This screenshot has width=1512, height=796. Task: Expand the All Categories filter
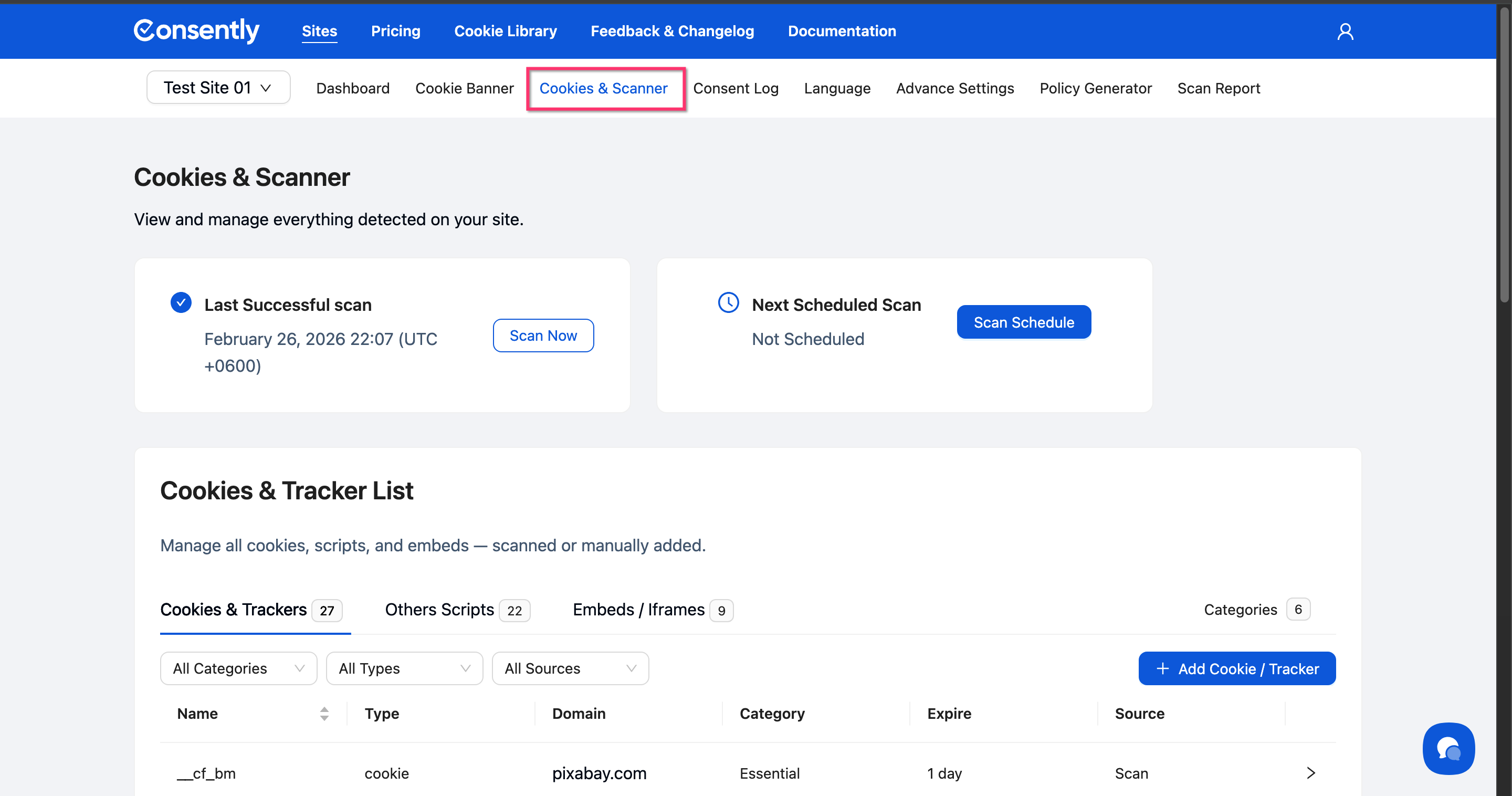pyautogui.click(x=238, y=668)
